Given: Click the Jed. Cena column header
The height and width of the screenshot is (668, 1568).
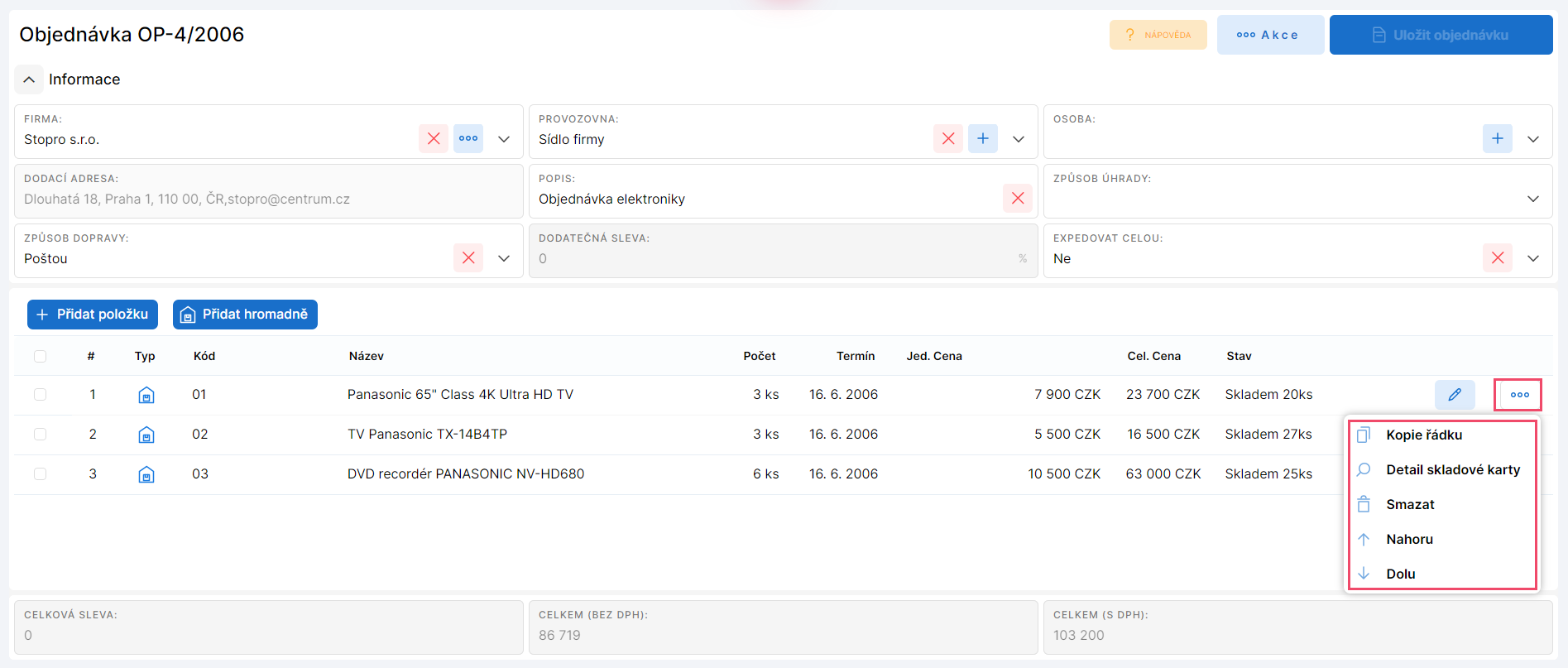Looking at the screenshot, I should [x=934, y=356].
